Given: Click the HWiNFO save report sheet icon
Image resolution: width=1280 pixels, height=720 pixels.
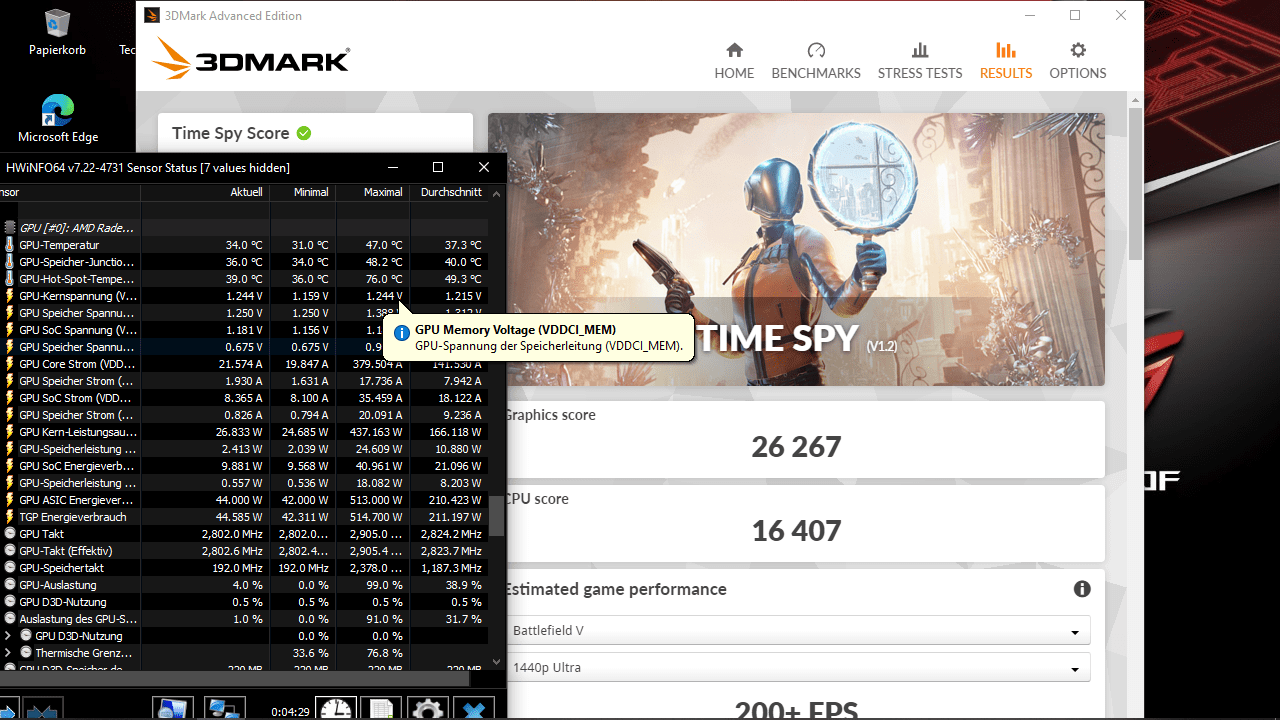Looking at the screenshot, I should click(381, 709).
